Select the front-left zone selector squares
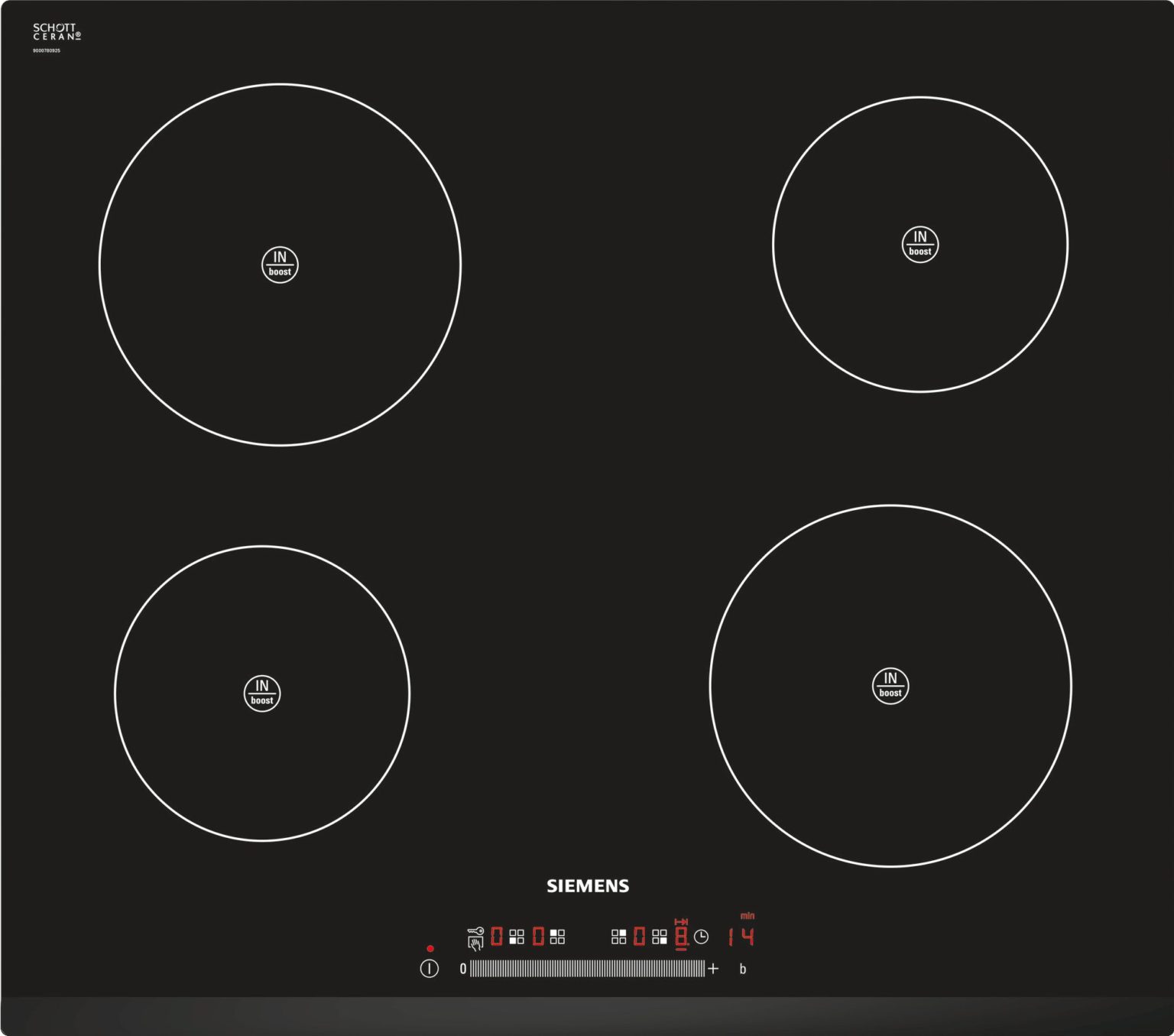Image resolution: width=1174 pixels, height=1036 pixels. pyautogui.click(x=517, y=937)
